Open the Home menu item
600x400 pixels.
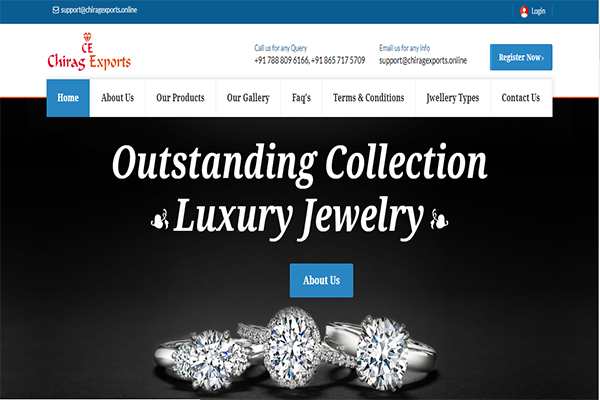coord(68,98)
